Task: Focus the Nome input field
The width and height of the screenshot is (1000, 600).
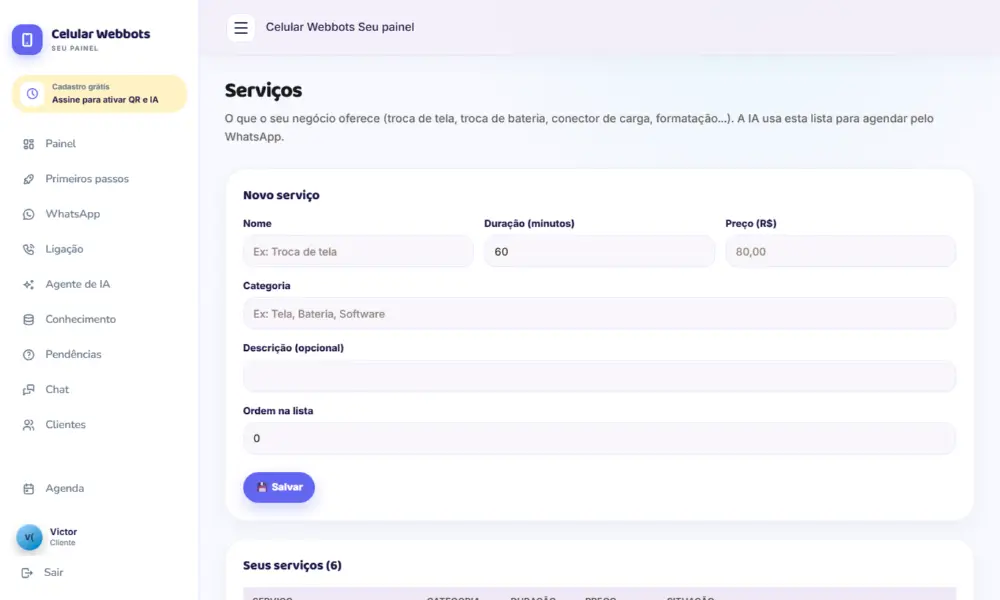Action: tap(358, 251)
